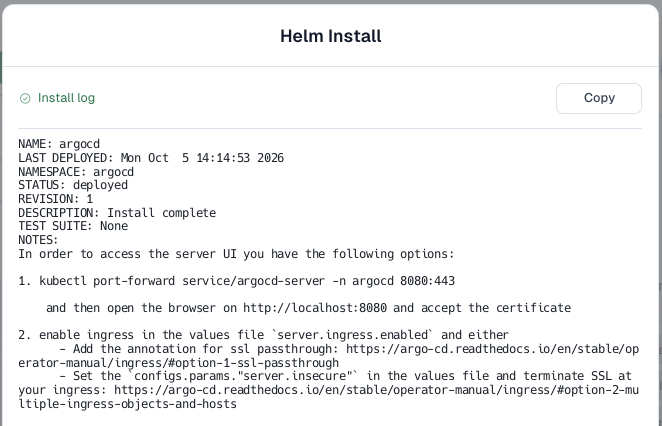Click the 'DESCRIPTION: Install complete' line
The image size is (662, 426).
[117, 212]
